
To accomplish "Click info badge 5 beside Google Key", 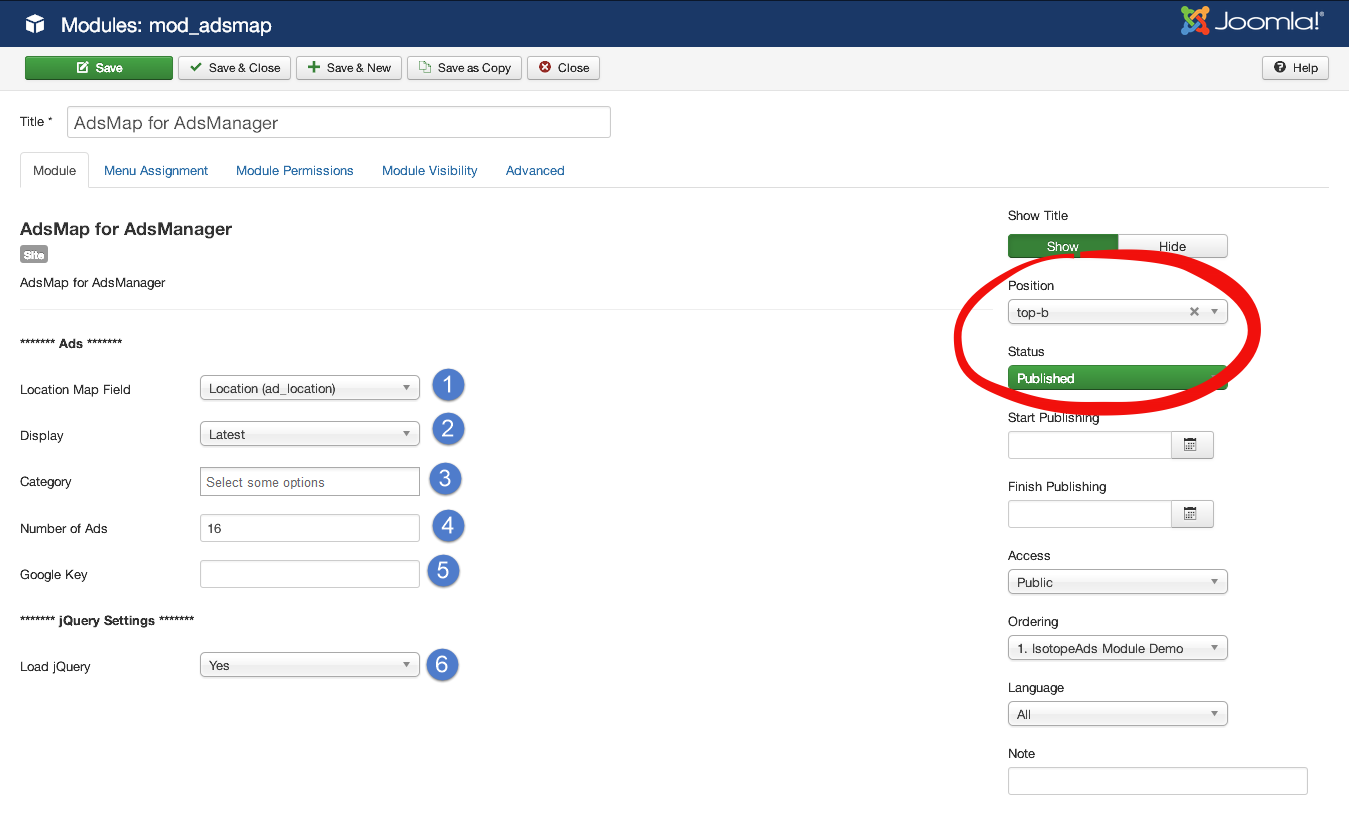I will [x=443, y=572].
